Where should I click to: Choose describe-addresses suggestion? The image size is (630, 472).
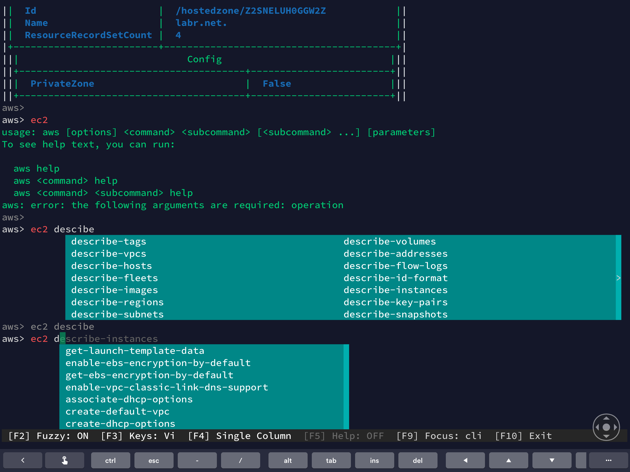pos(395,253)
